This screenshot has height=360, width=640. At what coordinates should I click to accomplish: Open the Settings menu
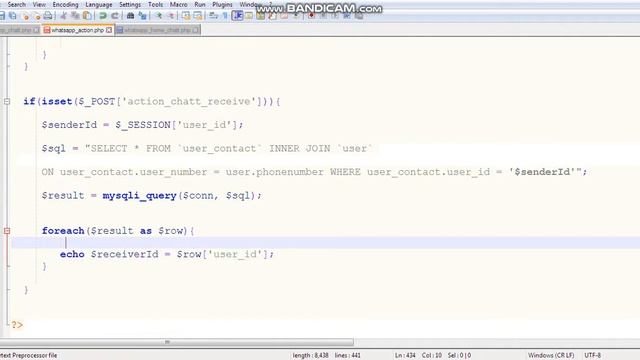coord(130,4)
